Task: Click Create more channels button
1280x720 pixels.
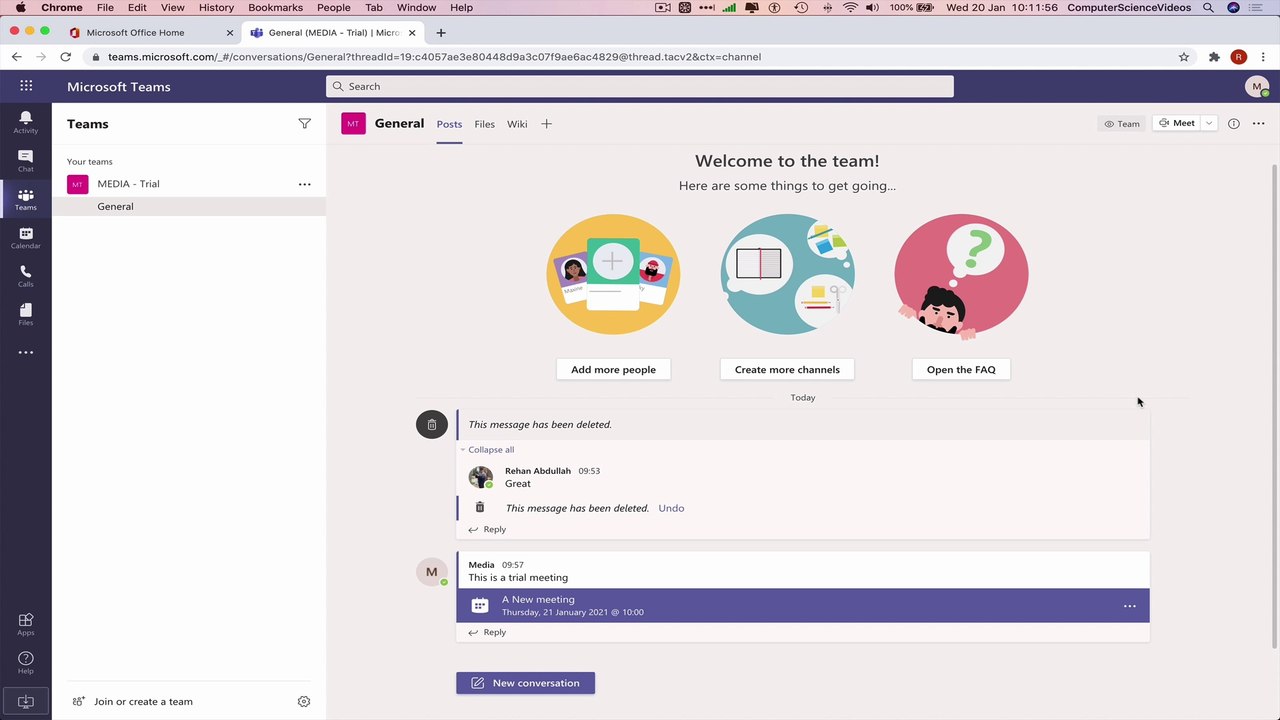Action: (787, 370)
